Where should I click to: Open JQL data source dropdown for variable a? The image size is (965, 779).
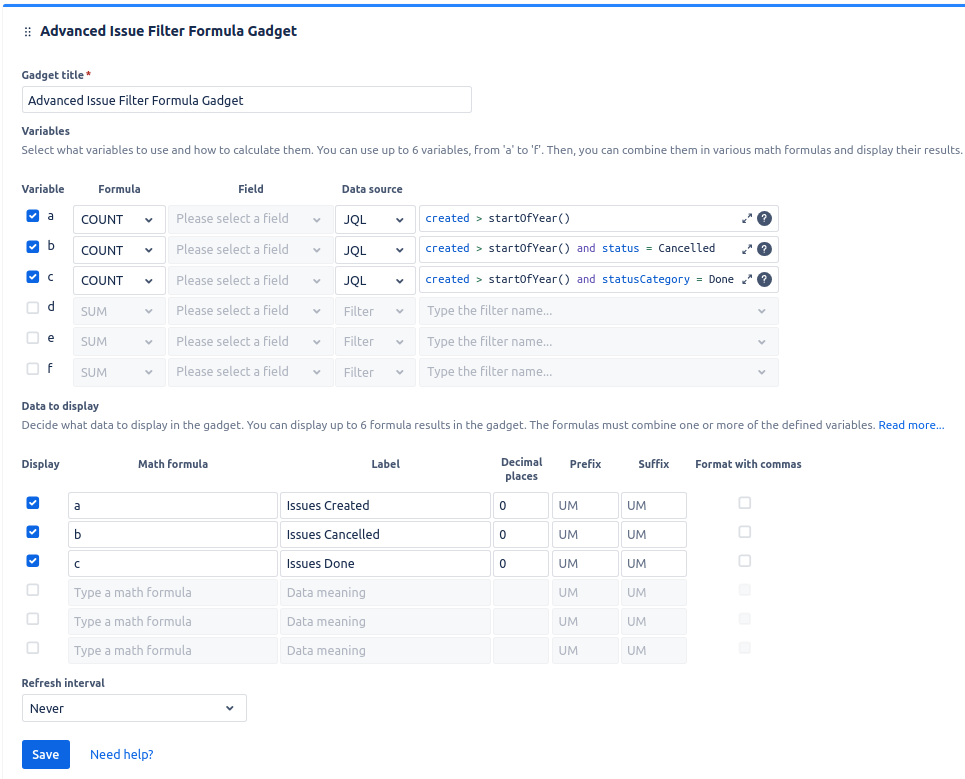coord(375,219)
